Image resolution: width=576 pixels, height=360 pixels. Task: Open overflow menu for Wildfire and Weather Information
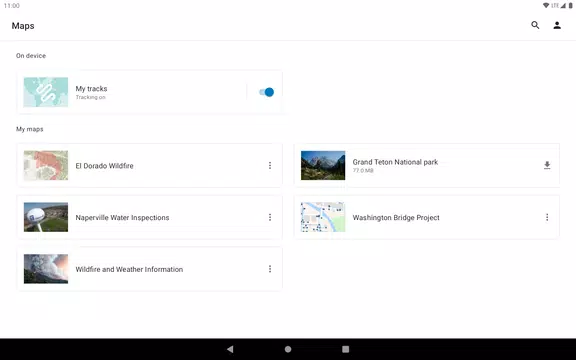pyautogui.click(x=270, y=269)
